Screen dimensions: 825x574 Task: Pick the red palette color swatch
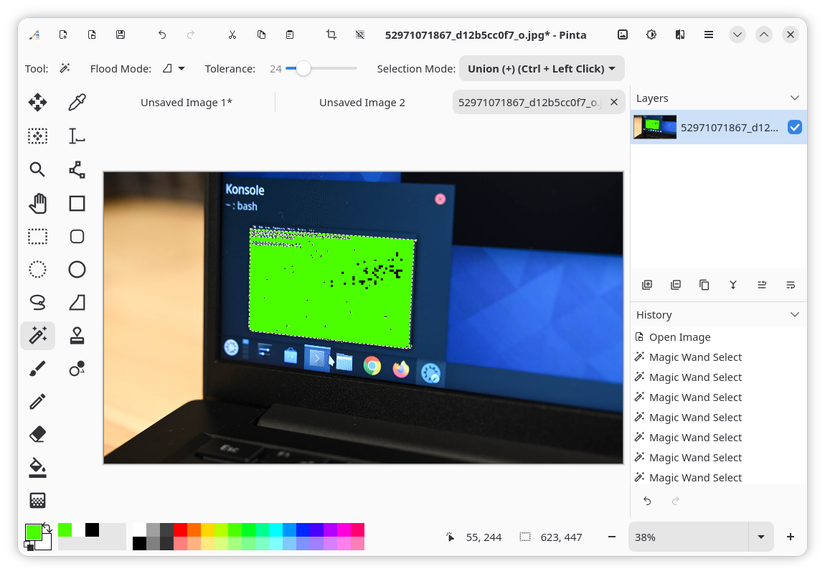click(180, 529)
